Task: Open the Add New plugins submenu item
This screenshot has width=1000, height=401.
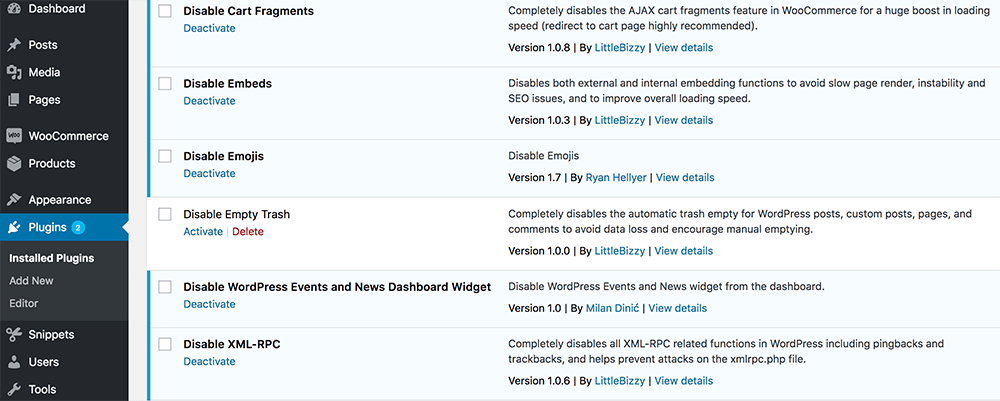Action: pyautogui.click(x=31, y=281)
